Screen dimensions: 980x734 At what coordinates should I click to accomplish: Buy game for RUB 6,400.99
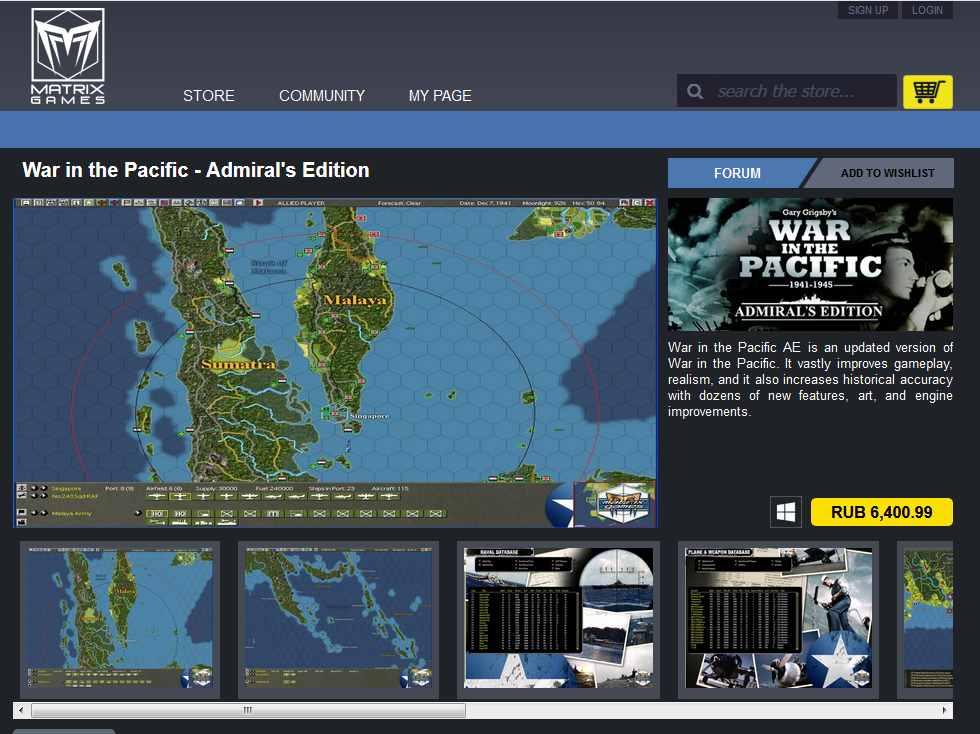click(x=881, y=512)
